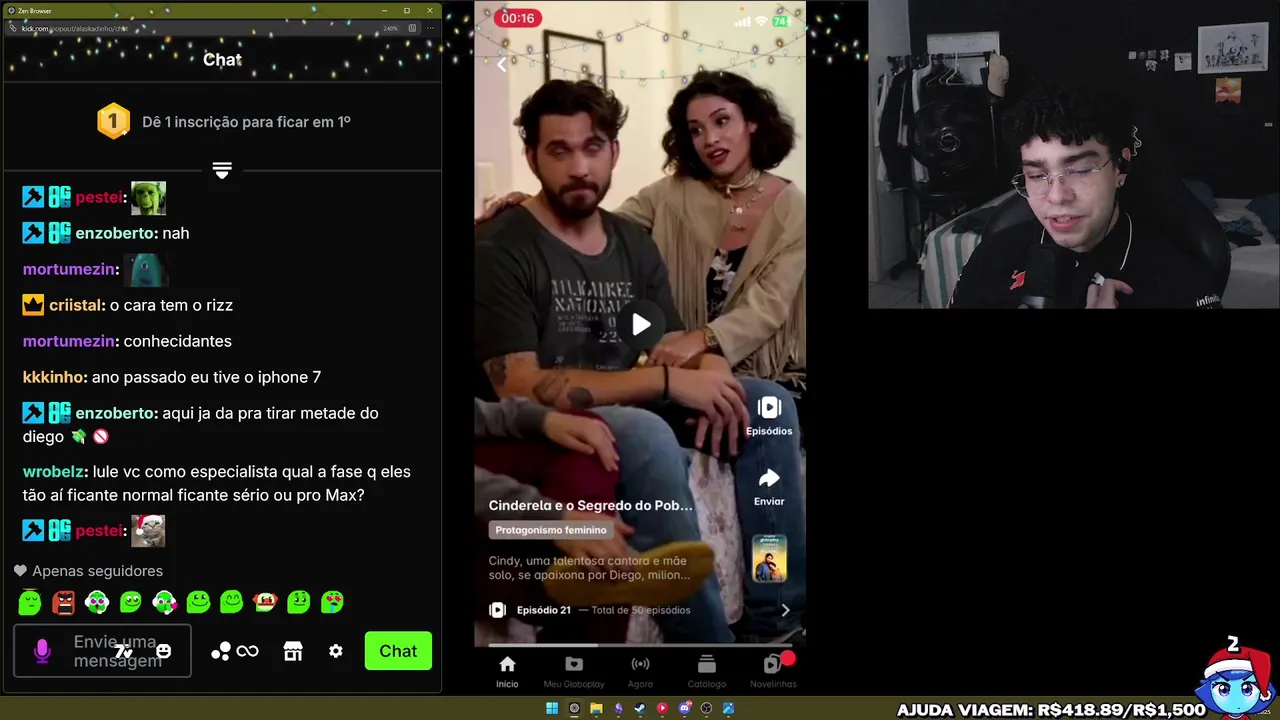Click the username wrobelz
This screenshot has height=720, width=1280.
[54, 471]
